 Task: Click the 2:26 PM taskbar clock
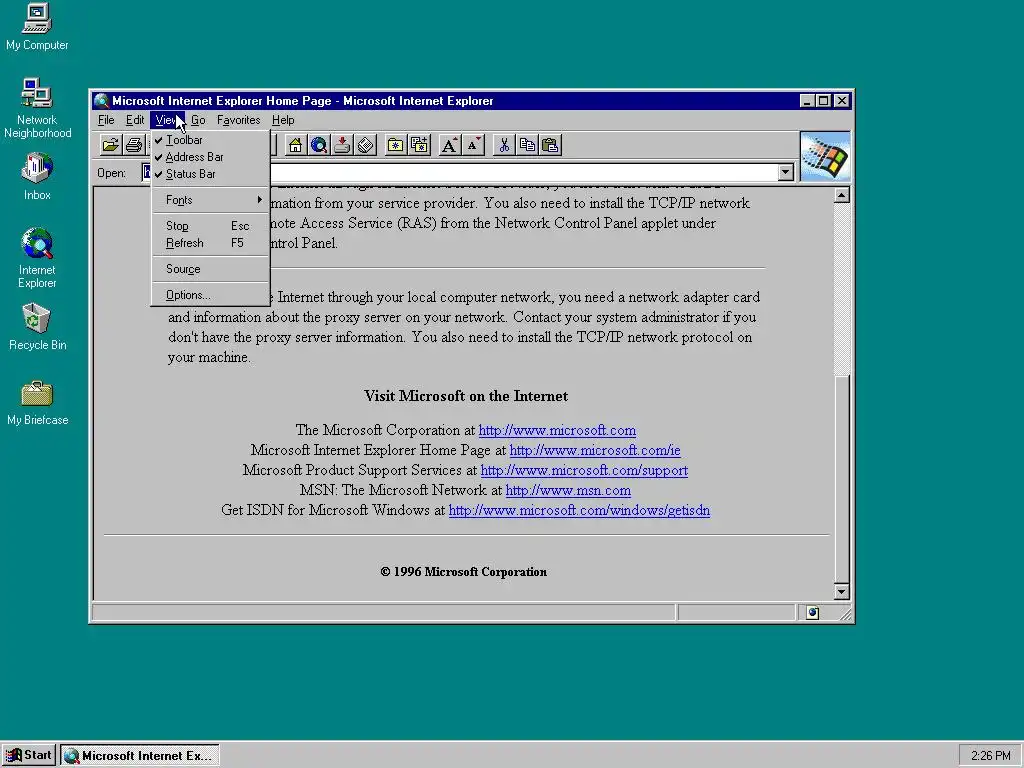[x=990, y=756]
